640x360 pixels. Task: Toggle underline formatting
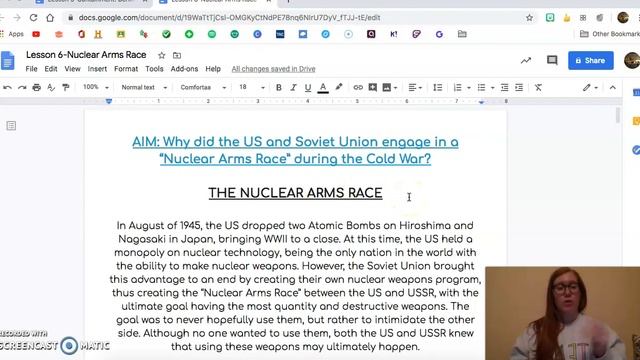tap(308, 87)
